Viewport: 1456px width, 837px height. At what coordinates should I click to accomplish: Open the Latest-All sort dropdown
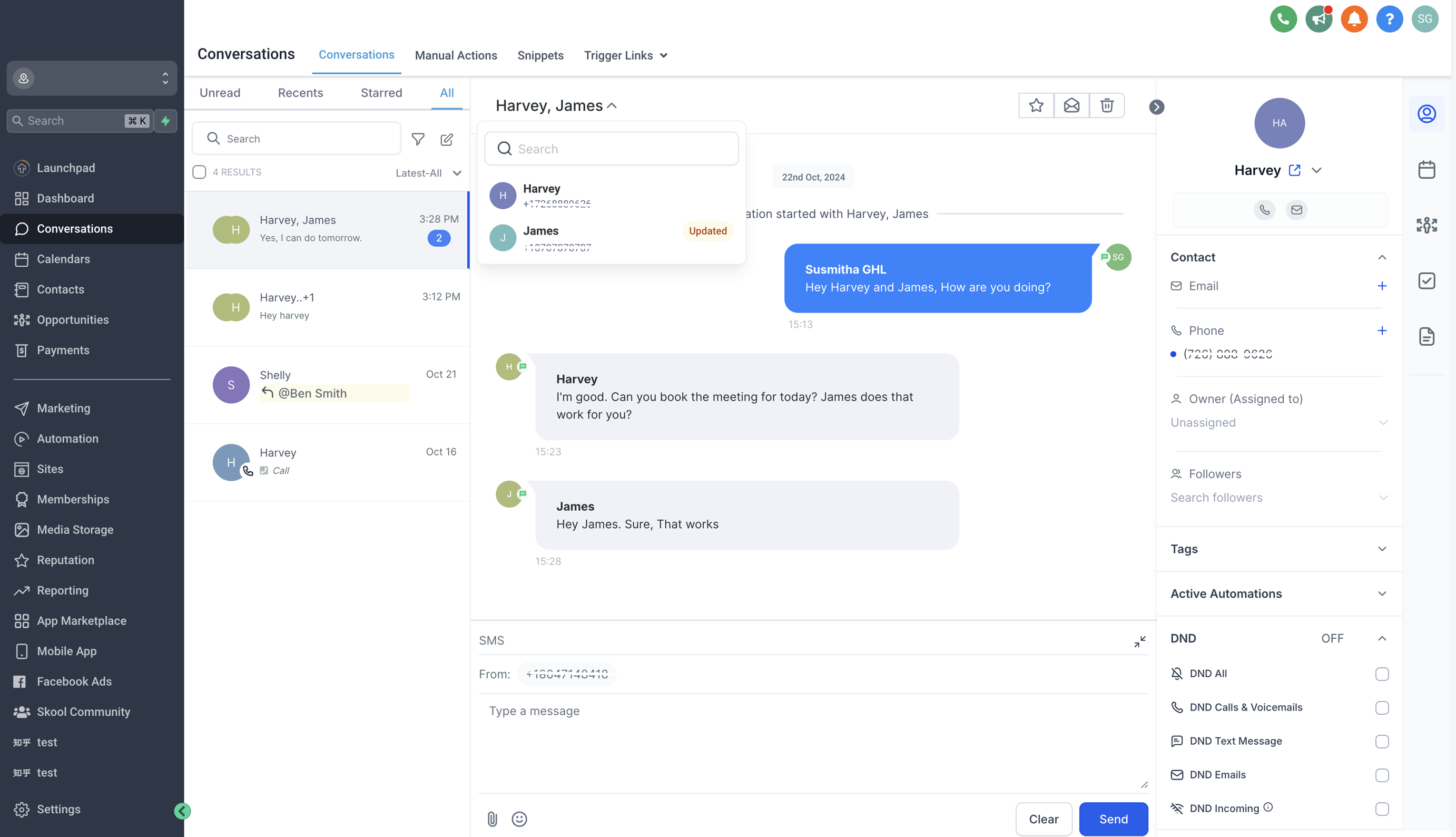click(428, 173)
